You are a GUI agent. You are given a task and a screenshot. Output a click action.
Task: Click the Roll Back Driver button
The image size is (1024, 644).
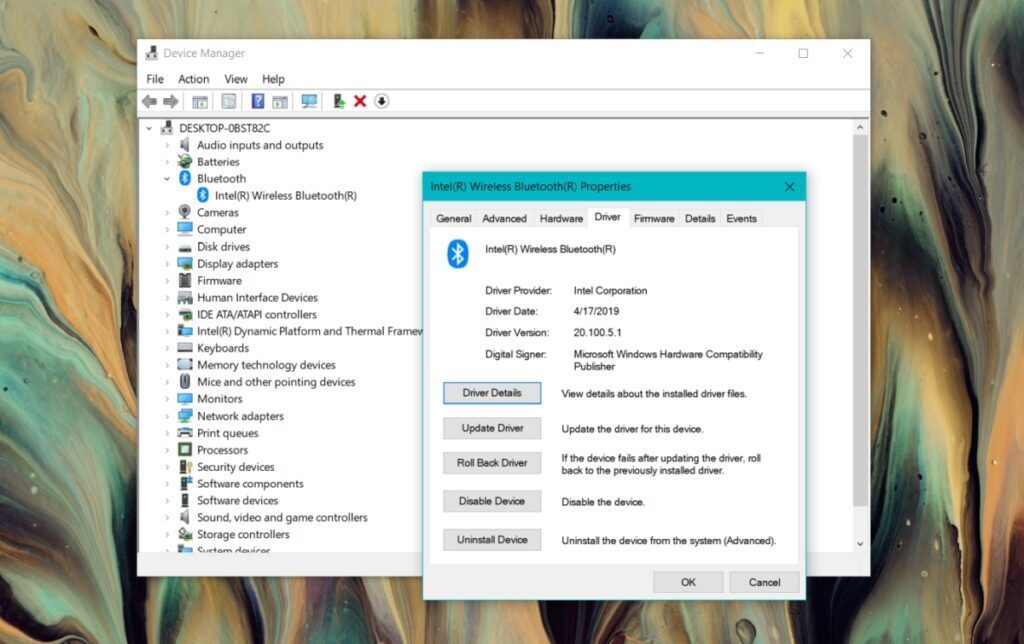tap(491, 463)
